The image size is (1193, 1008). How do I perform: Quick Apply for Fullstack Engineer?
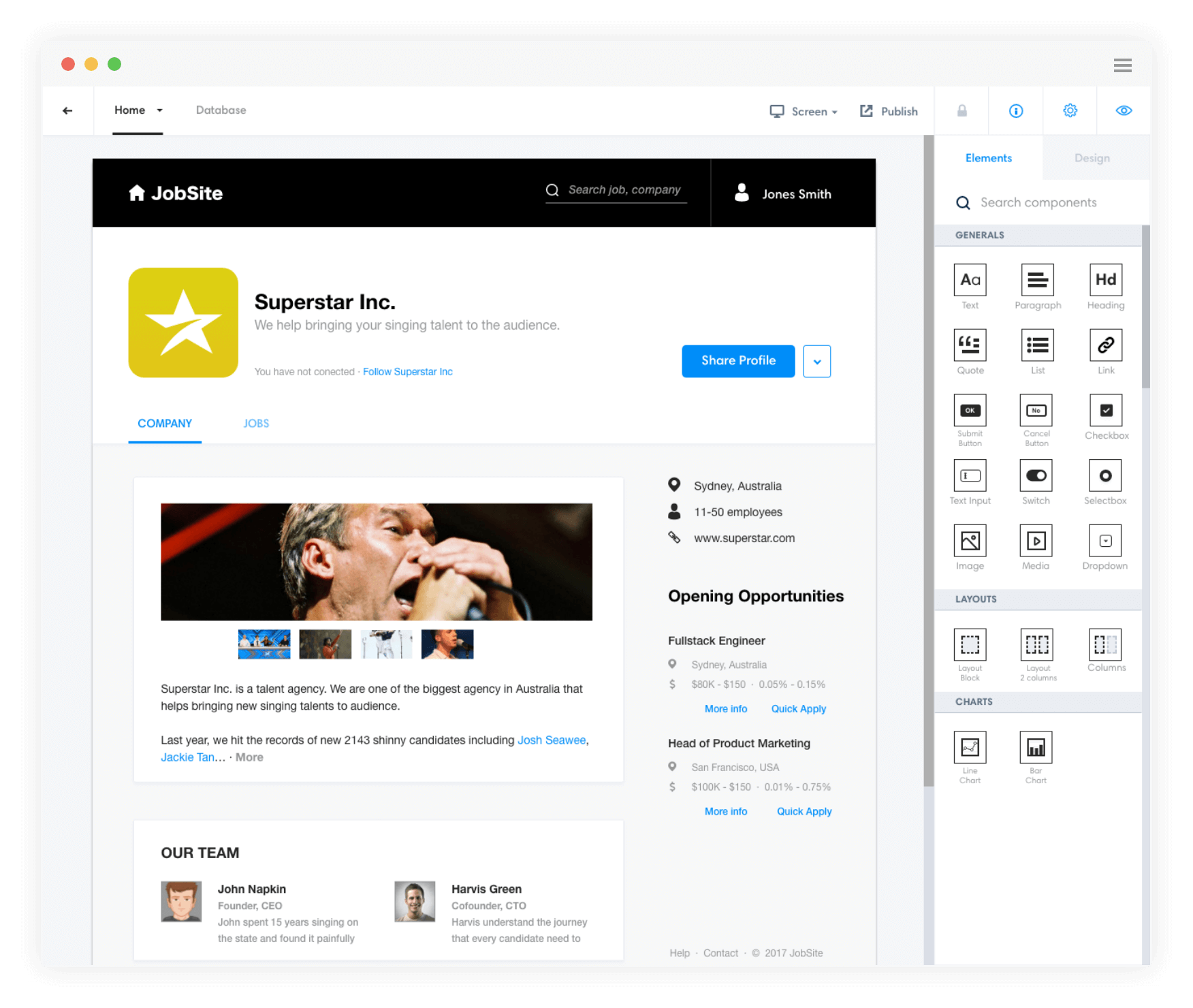[x=798, y=709]
